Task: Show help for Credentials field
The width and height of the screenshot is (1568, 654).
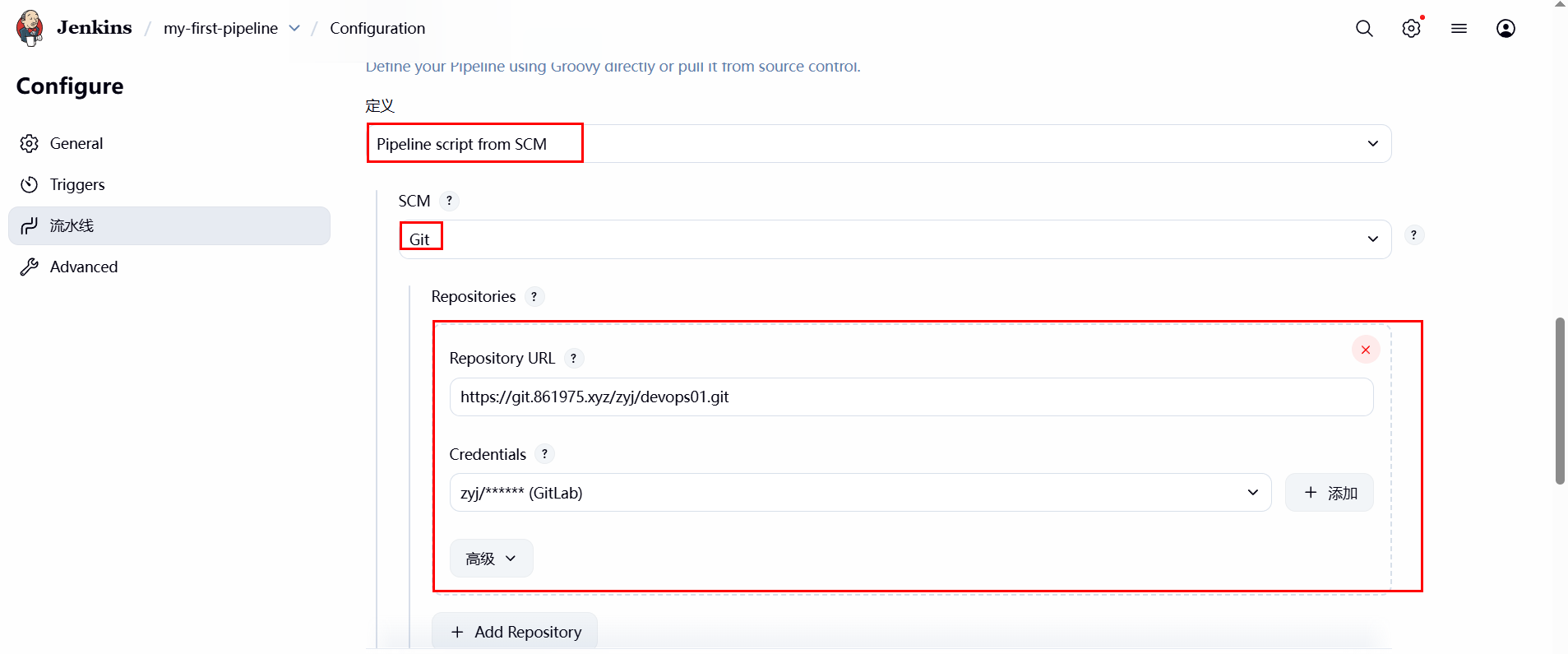Action: 544,454
